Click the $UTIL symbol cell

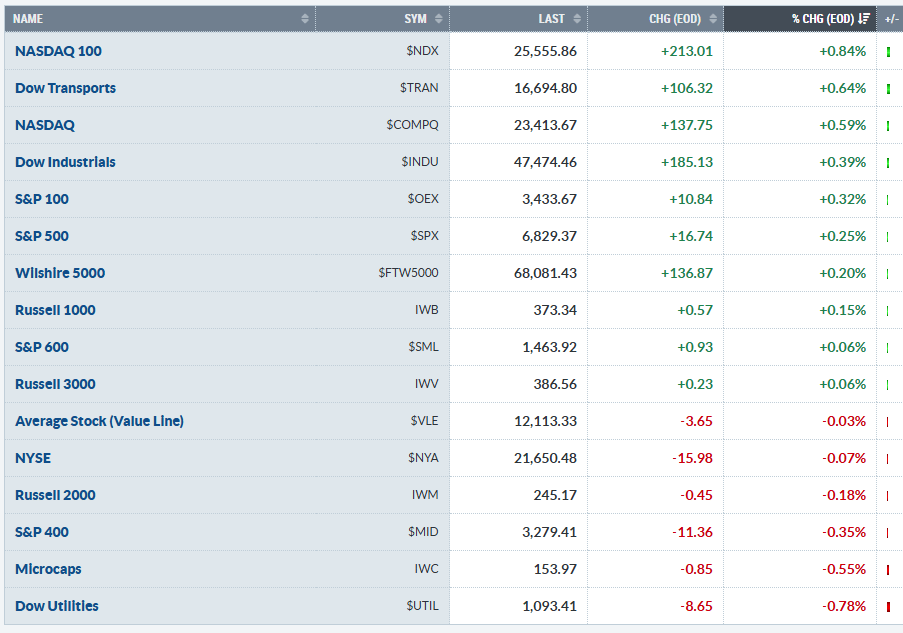(x=422, y=606)
